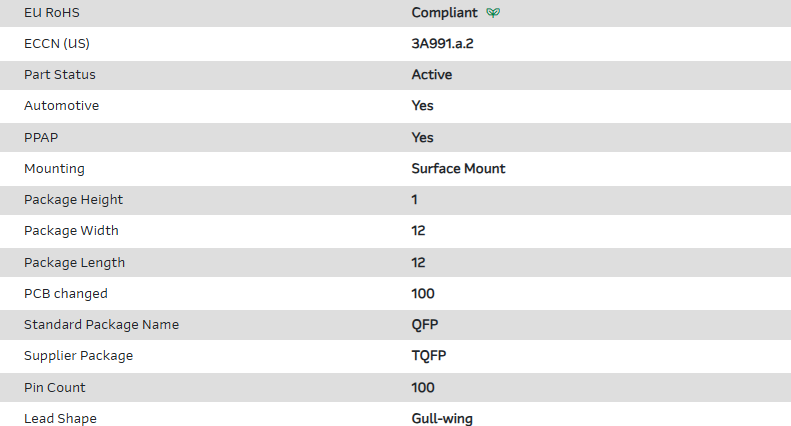Select the QFP package value
The height and width of the screenshot is (426, 791).
point(425,325)
